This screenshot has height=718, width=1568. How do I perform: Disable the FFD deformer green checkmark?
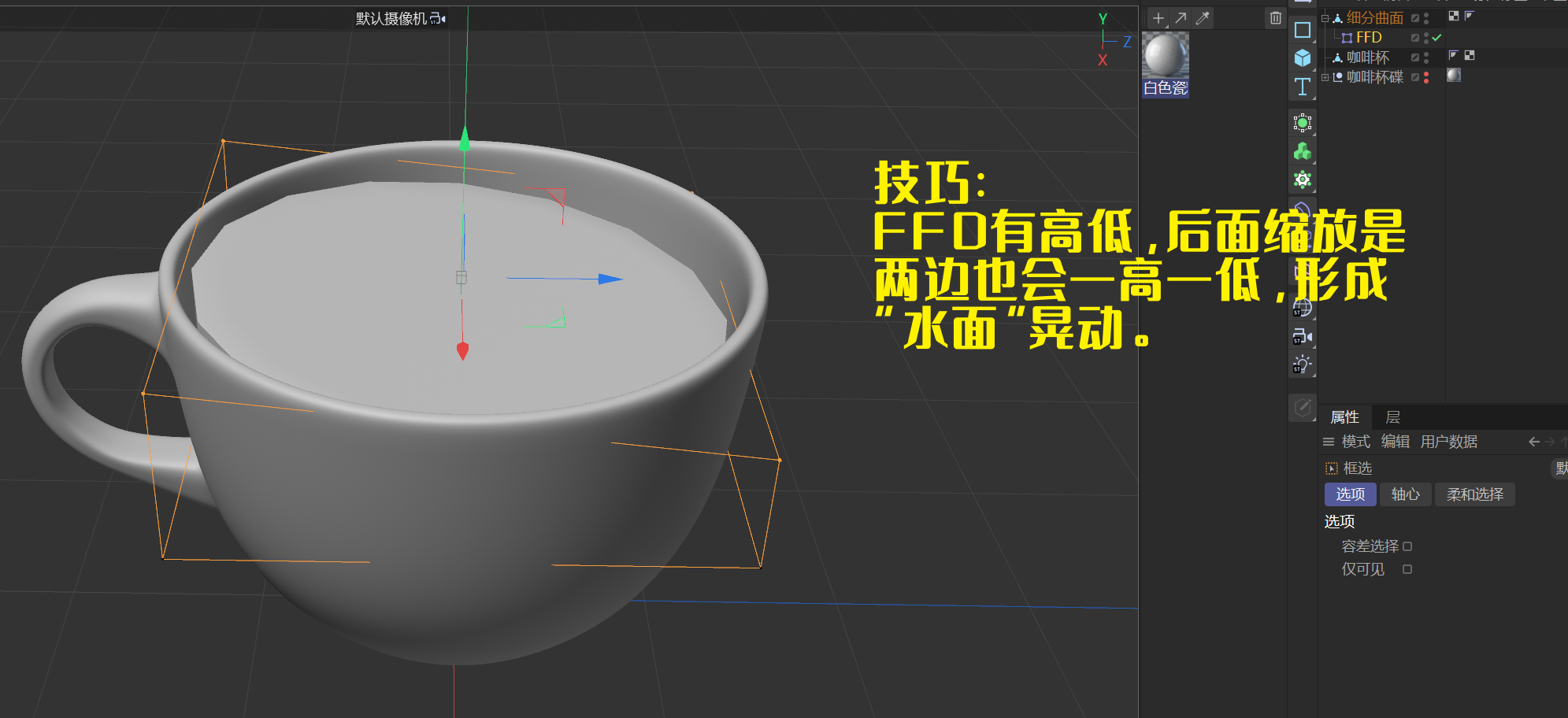[x=1436, y=38]
